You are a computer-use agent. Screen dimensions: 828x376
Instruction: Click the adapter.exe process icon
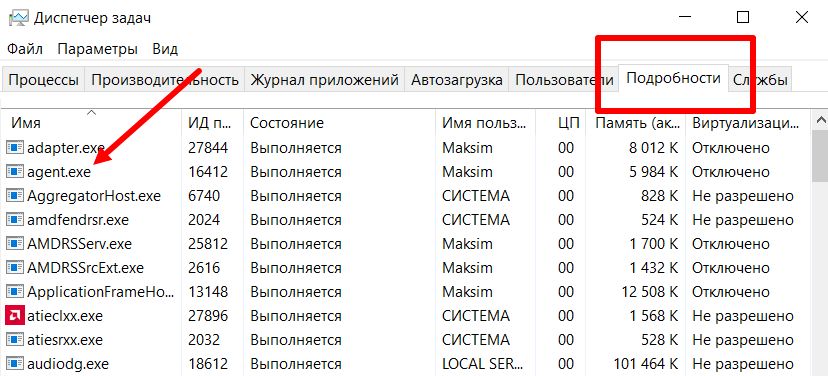(x=15, y=148)
